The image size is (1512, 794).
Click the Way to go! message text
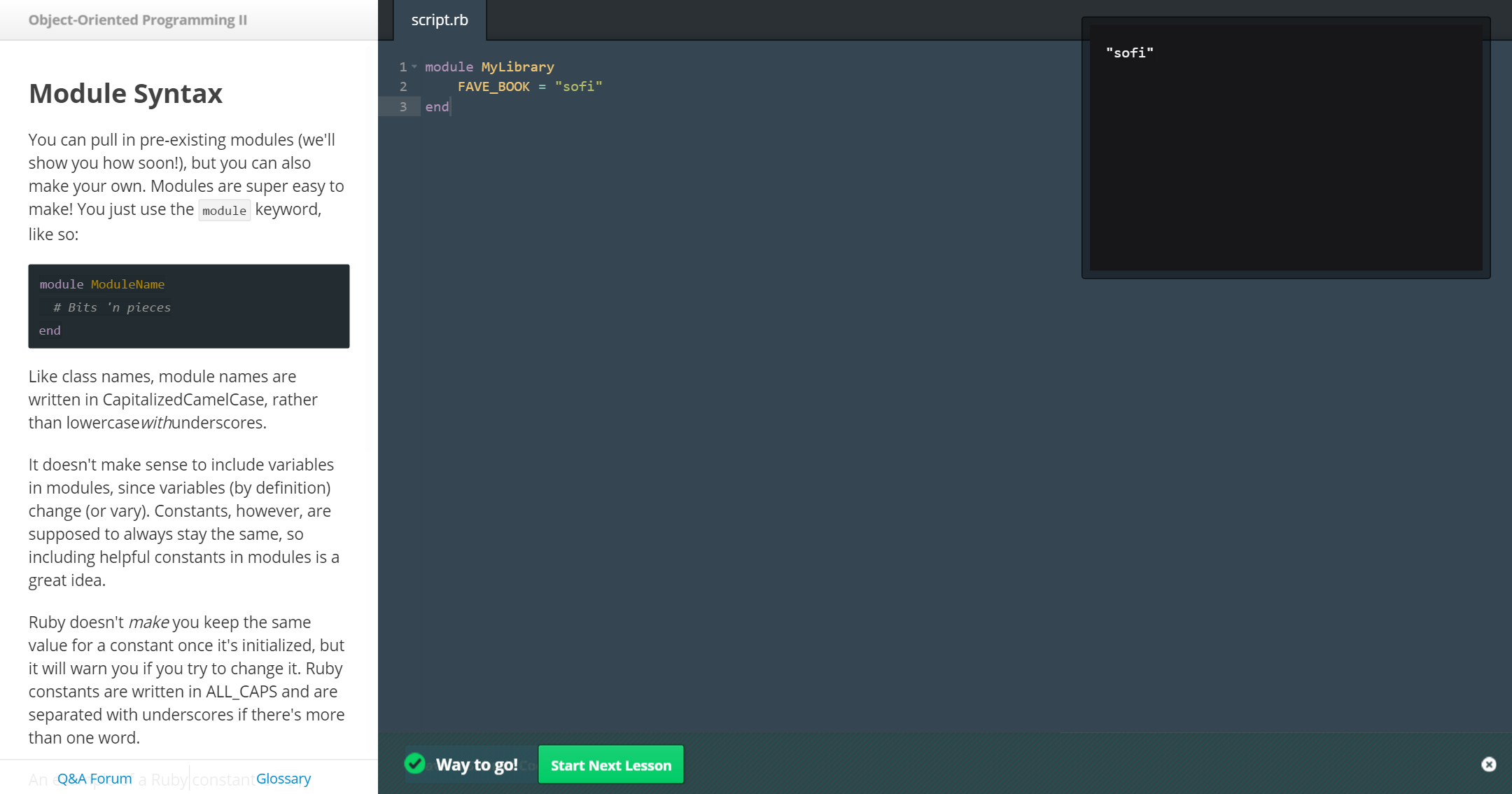point(477,765)
